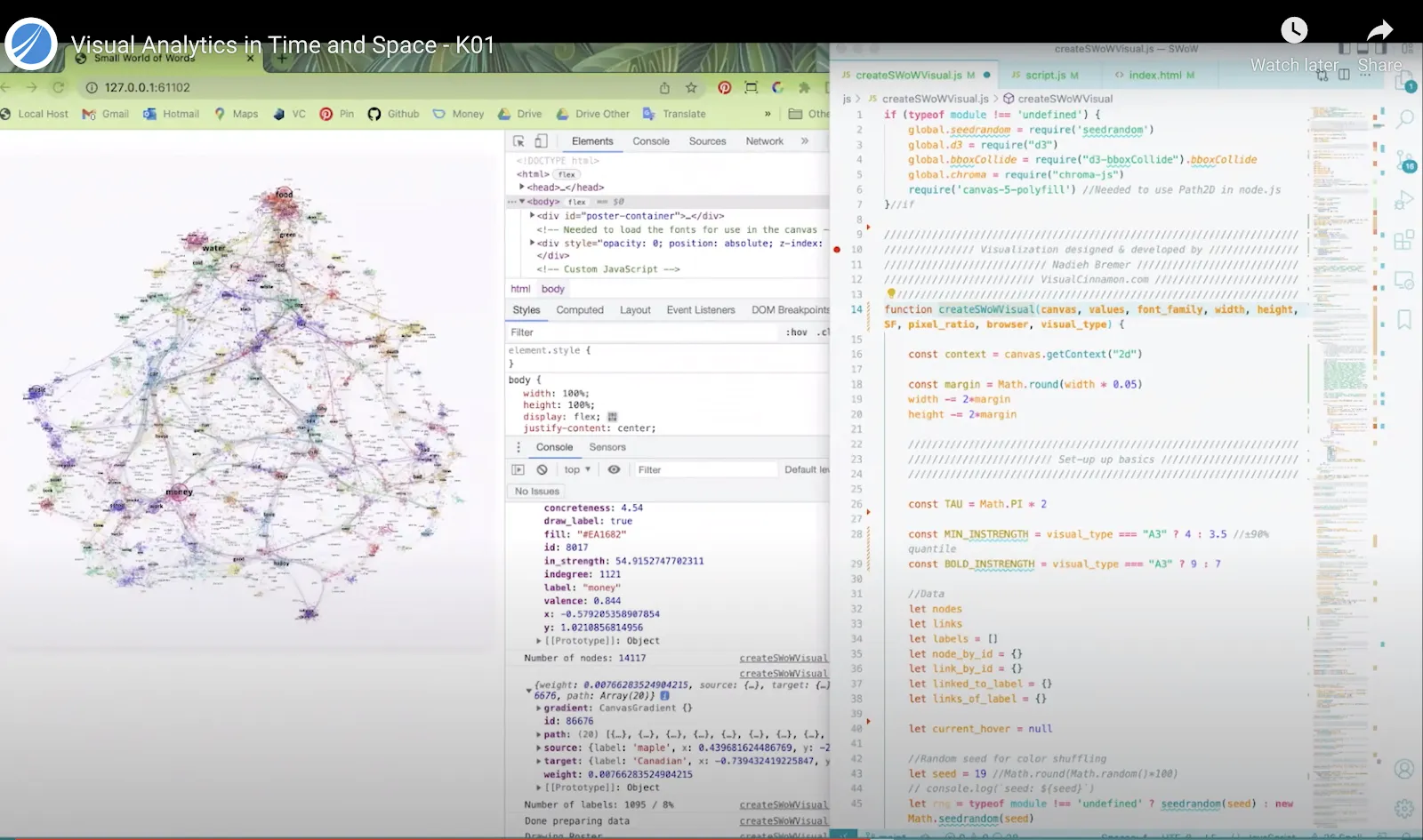Switch to DevTools Network tab
The image size is (1423, 840).
[765, 141]
